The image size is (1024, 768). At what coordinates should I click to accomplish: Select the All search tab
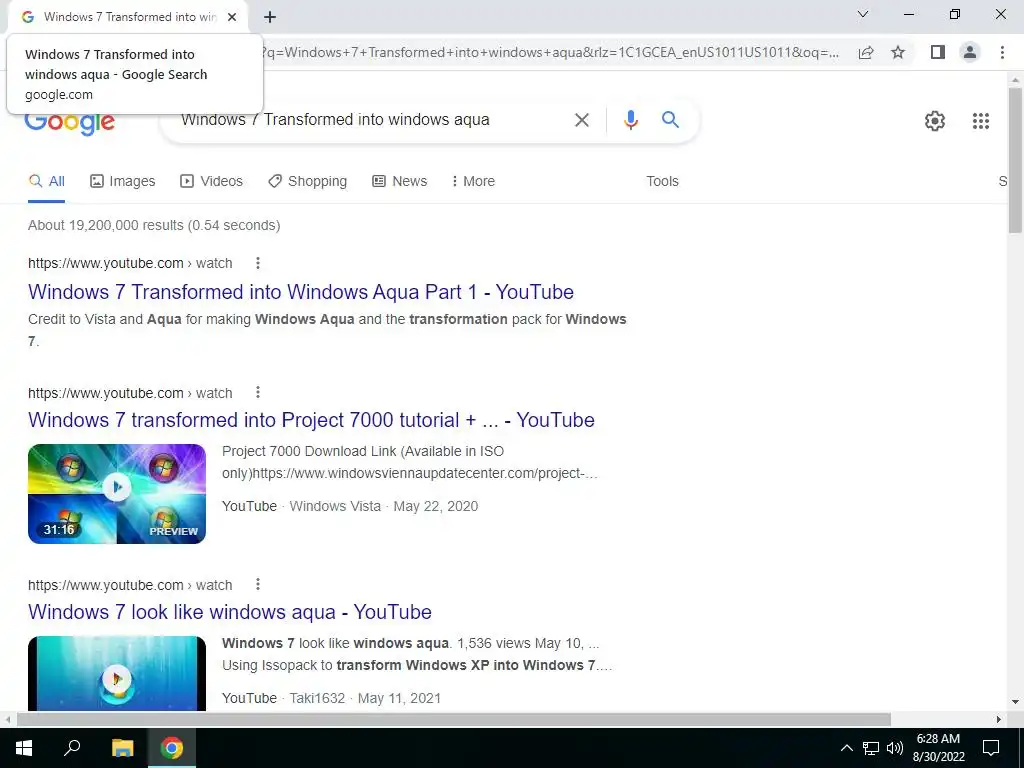click(46, 182)
